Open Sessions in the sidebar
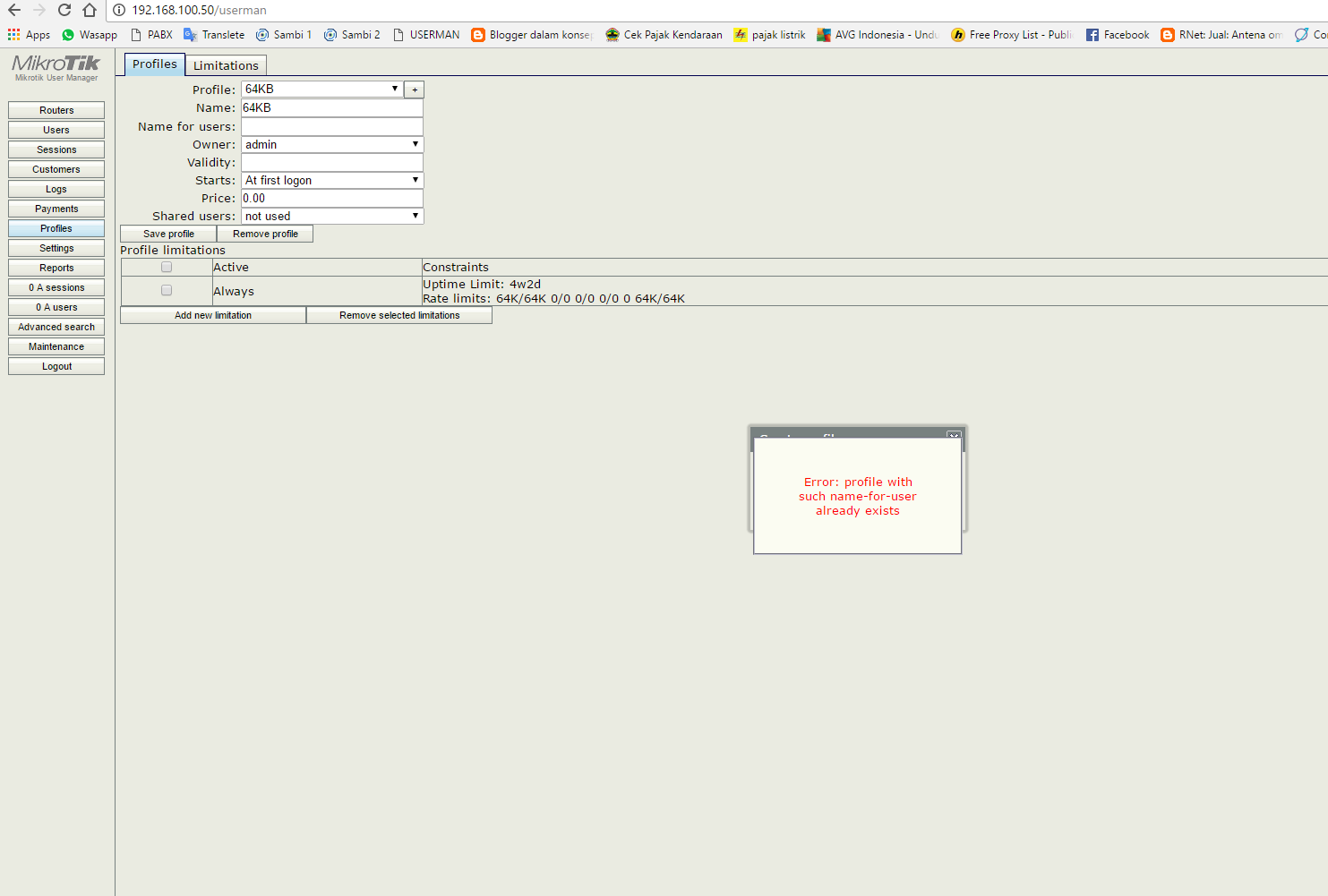Image resolution: width=1328 pixels, height=896 pixels. 56,149
